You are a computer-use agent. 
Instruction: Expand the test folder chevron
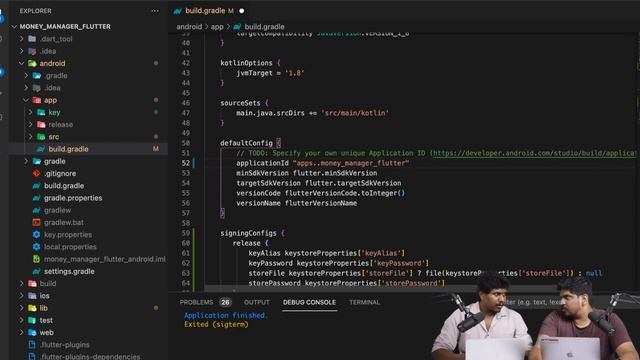coord(22,320)
